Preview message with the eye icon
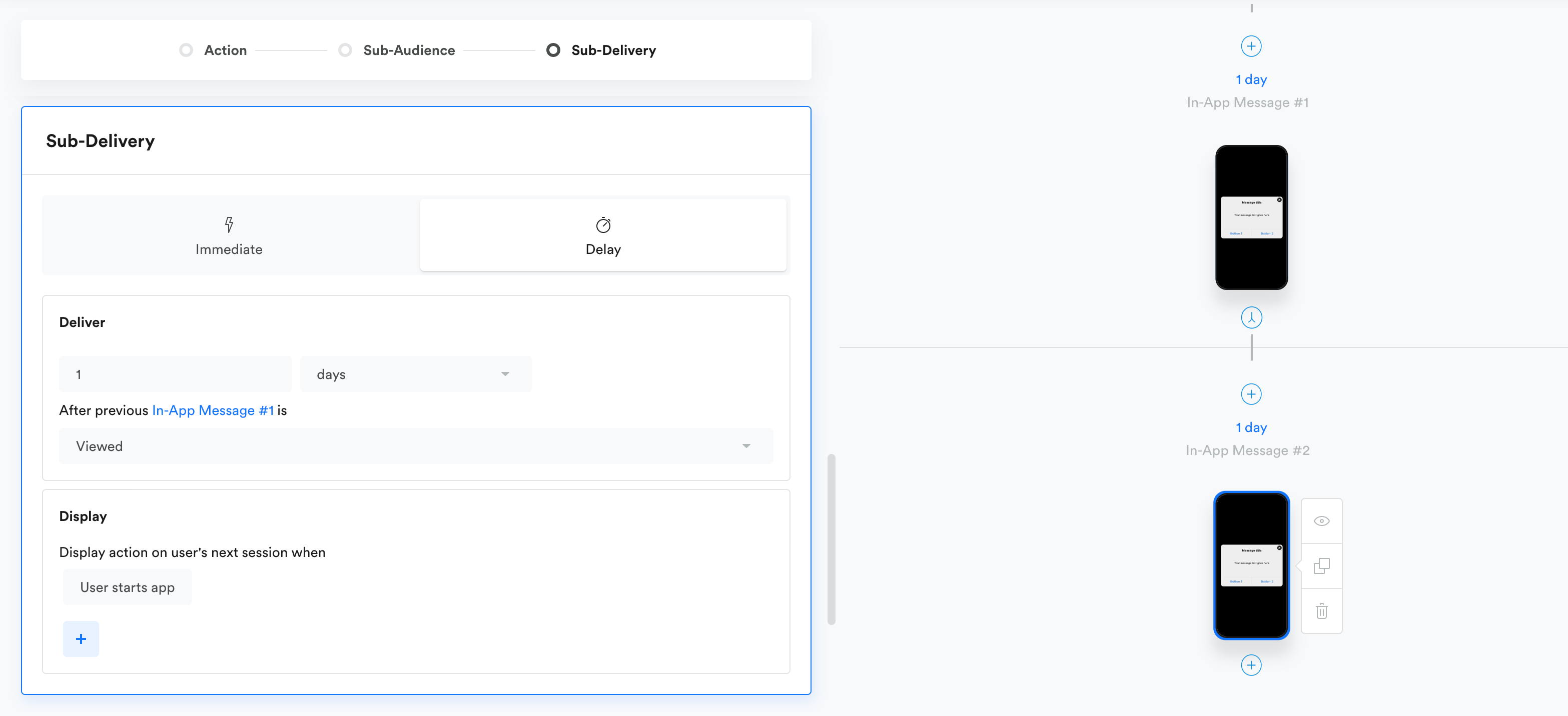 1321,521
